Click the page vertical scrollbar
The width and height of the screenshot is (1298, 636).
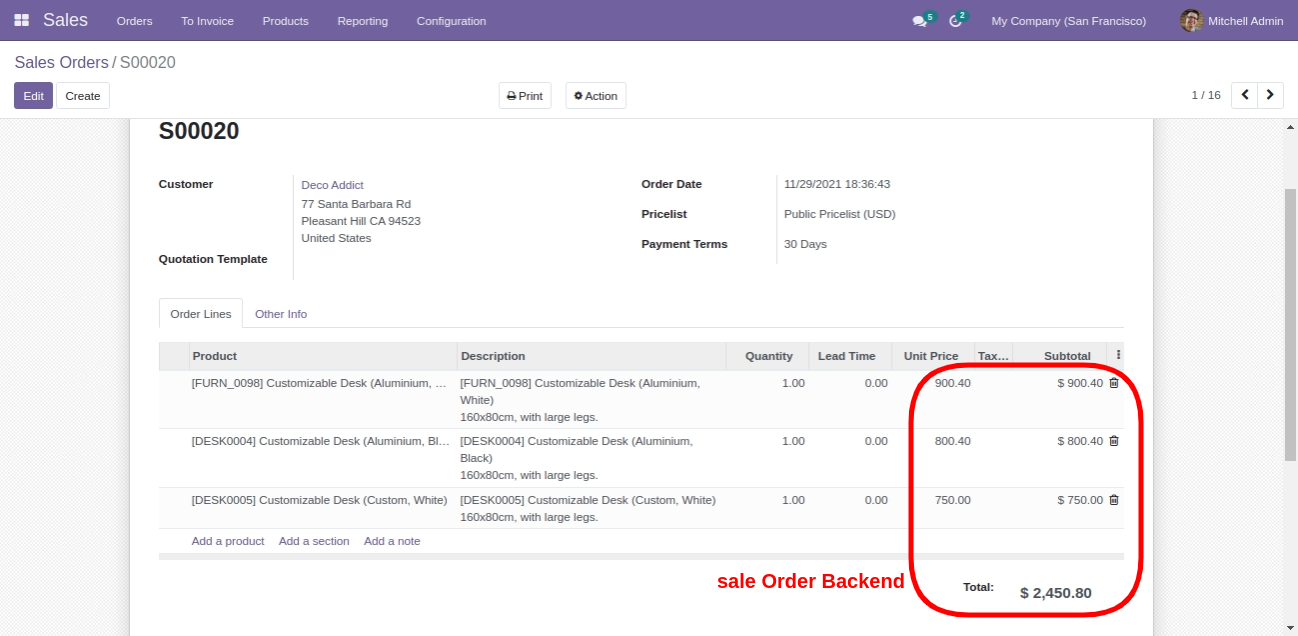pyautogui.click(x=1290, y=320)
